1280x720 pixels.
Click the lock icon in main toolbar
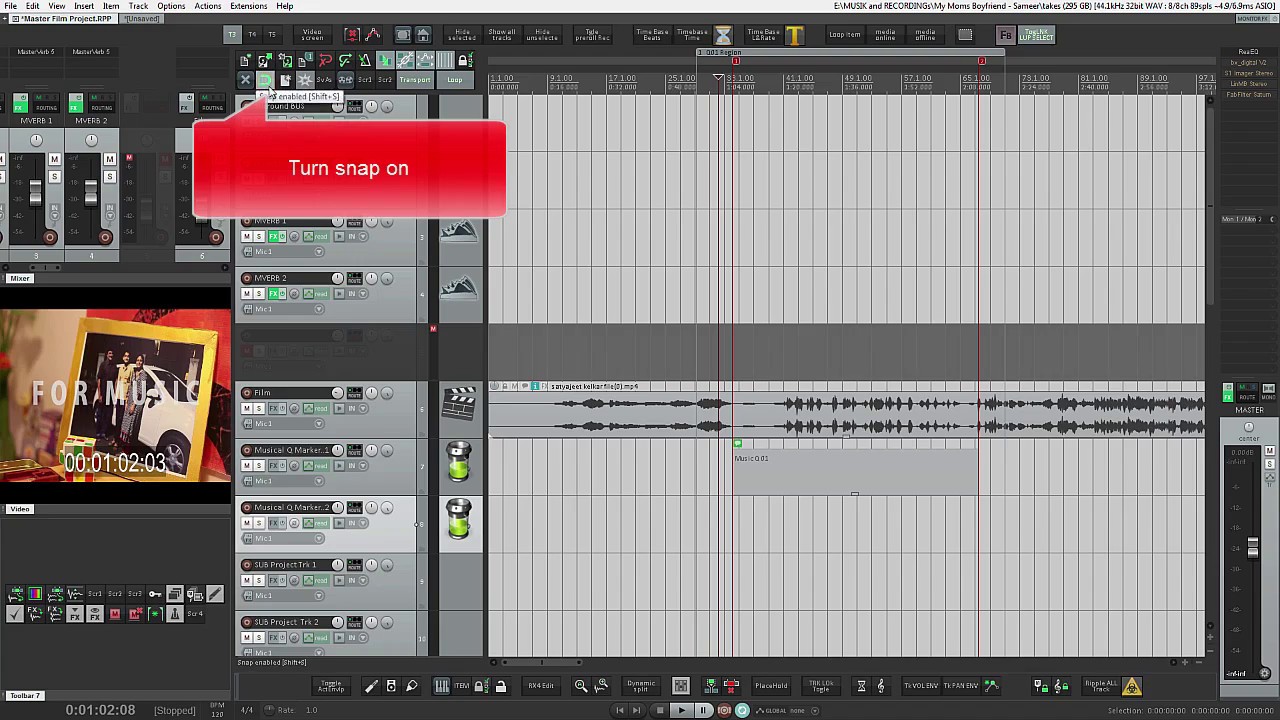464,61
